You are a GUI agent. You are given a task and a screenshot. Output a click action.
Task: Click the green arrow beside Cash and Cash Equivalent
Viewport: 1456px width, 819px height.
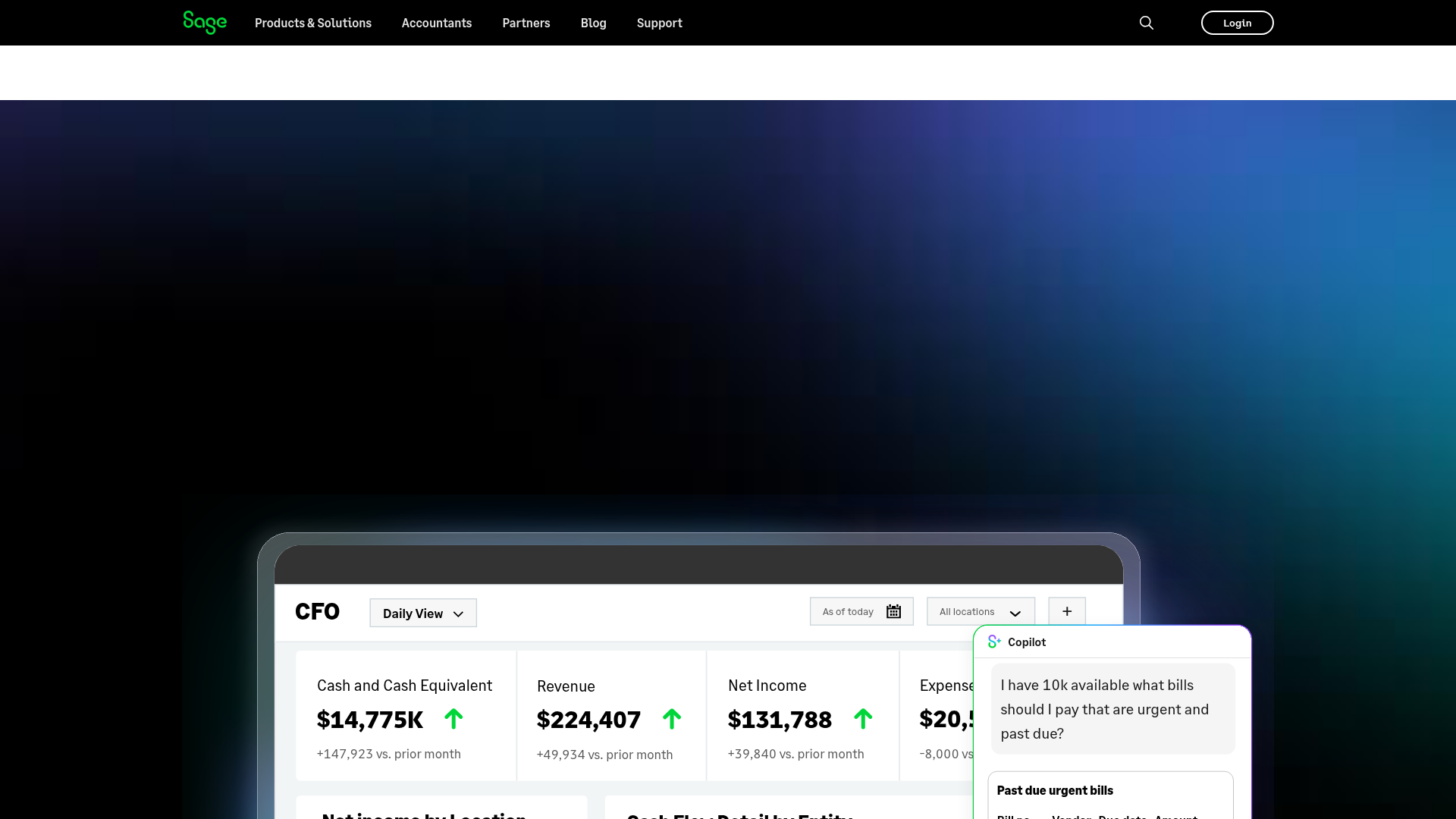[453, 719]
